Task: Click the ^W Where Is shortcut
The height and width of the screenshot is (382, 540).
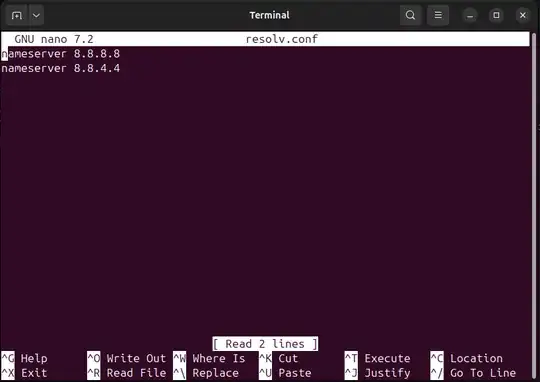Action: pyautogui.click(x=209, y=358)
